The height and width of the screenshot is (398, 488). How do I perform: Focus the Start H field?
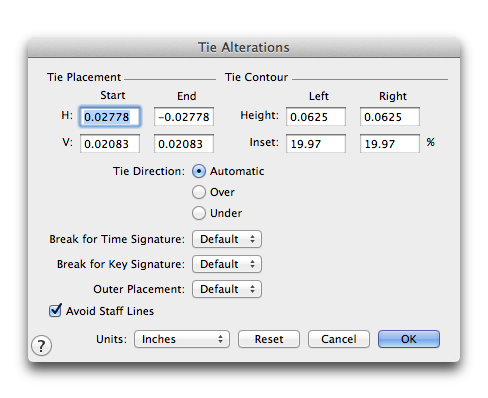(x=110, y=117)
